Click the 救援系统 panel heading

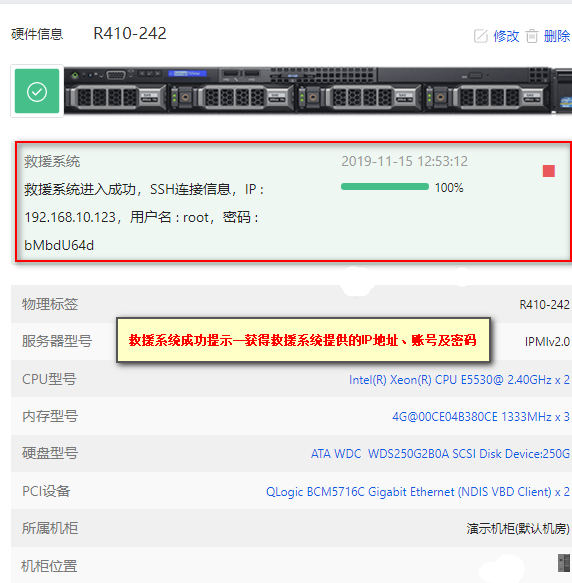click(52, 162)
